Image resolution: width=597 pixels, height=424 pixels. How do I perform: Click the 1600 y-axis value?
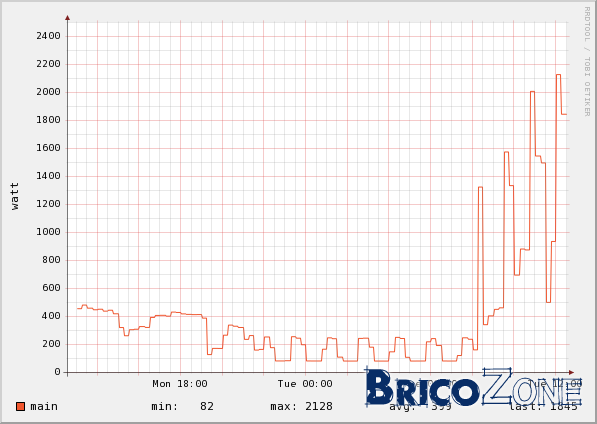[x=48, y=148]
